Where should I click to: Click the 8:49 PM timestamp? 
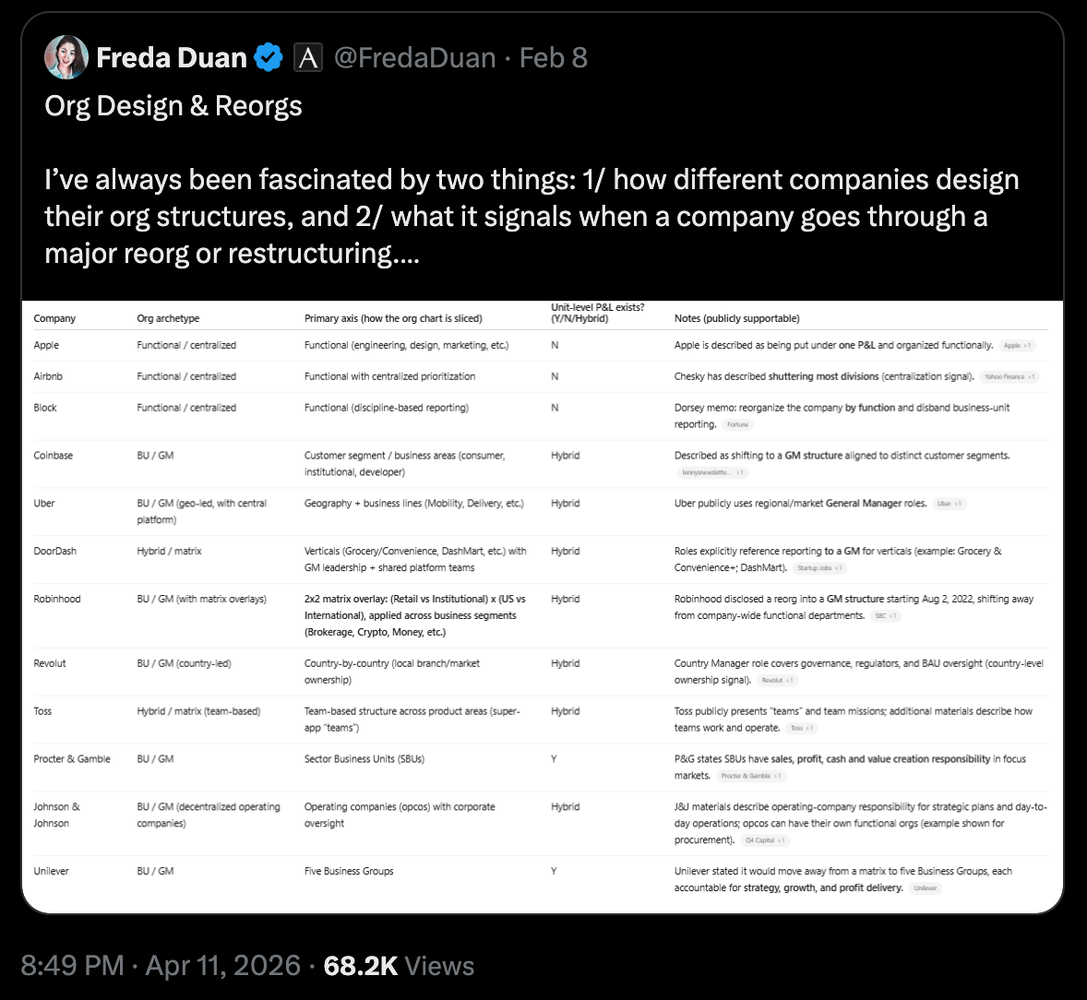pos(72,965)
